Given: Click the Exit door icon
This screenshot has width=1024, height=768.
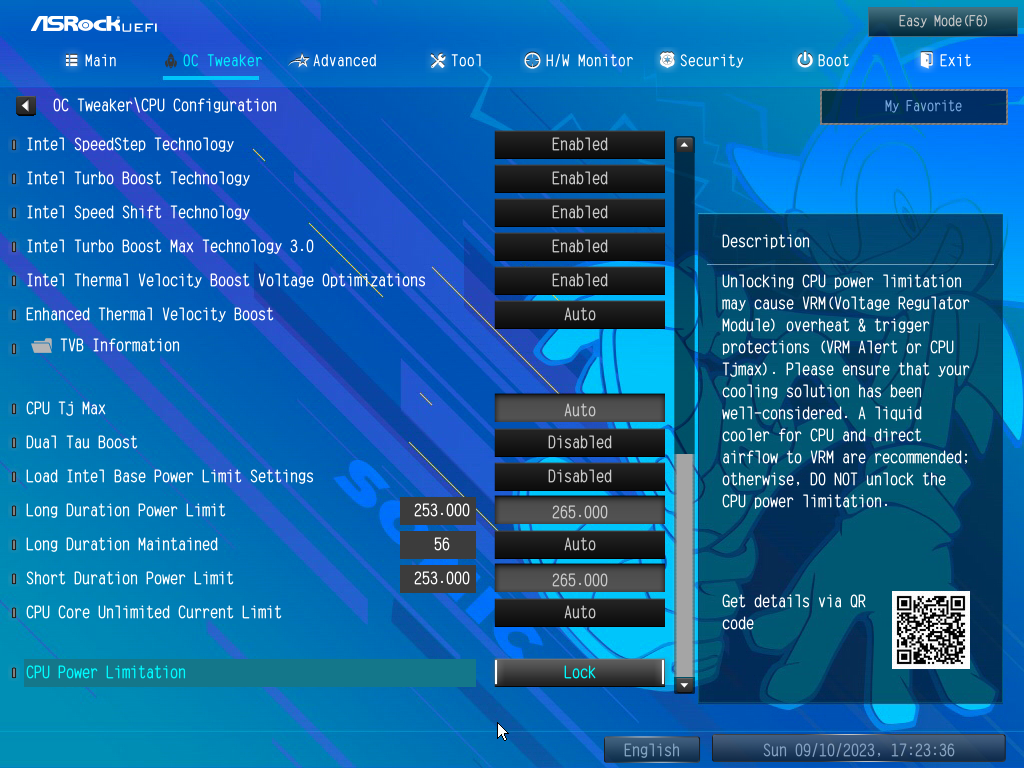Looking at the screenshot, I should (x=926, y=60).
